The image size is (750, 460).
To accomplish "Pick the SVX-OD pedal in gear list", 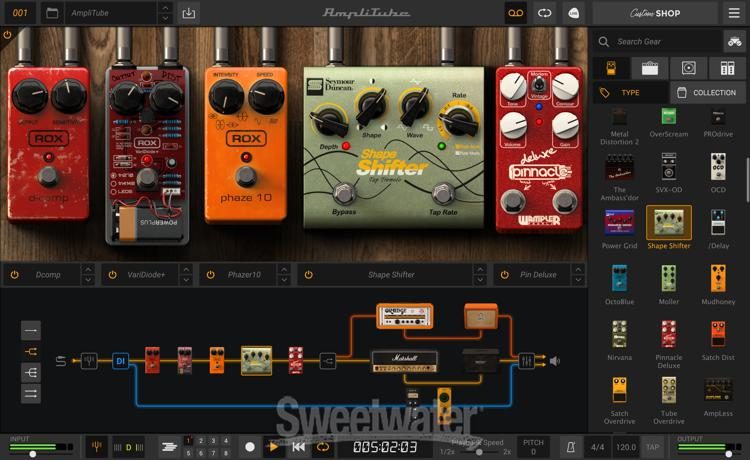I will [669, 173].
